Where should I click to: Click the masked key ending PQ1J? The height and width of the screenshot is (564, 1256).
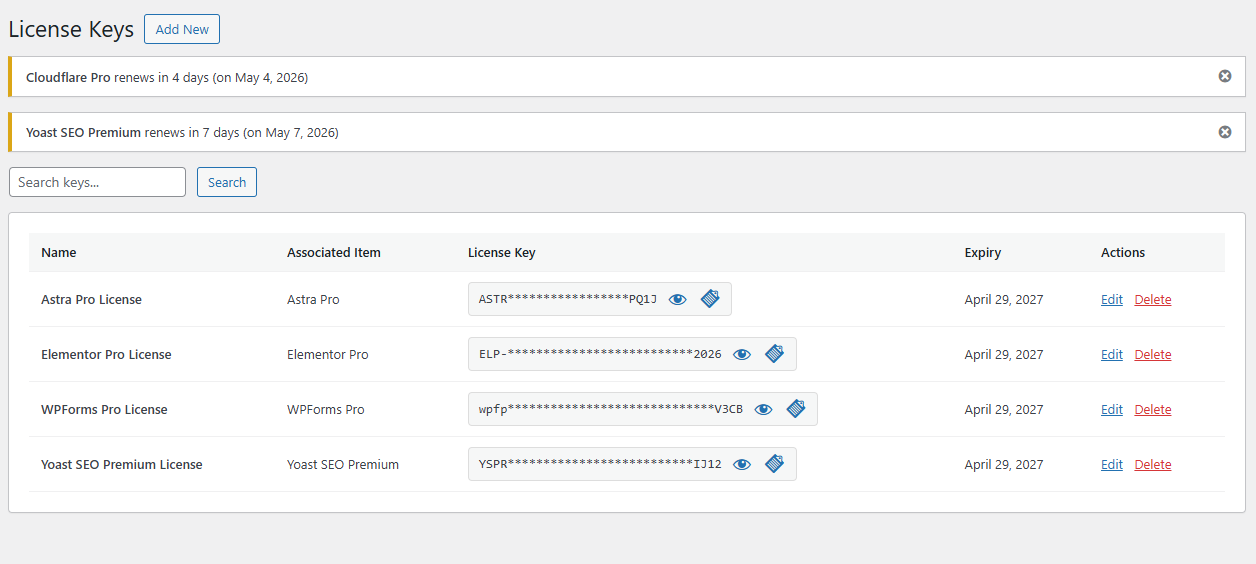click(568, 299)
